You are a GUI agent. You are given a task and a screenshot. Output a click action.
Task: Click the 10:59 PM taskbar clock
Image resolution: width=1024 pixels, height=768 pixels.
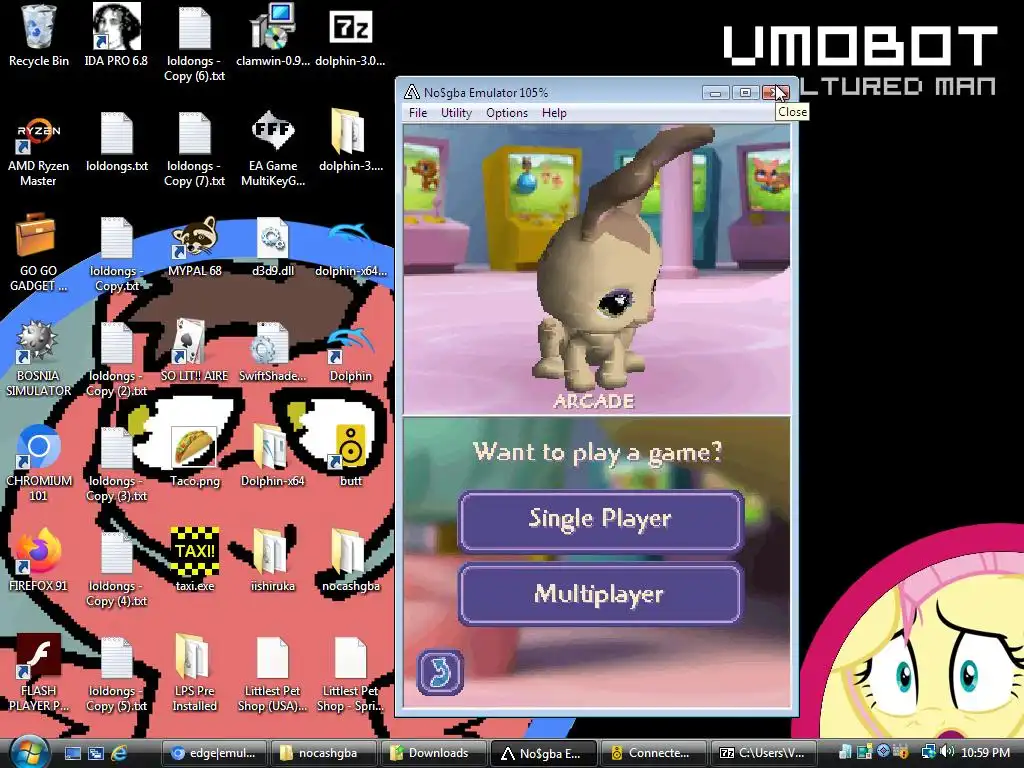[x=985, y=753]
